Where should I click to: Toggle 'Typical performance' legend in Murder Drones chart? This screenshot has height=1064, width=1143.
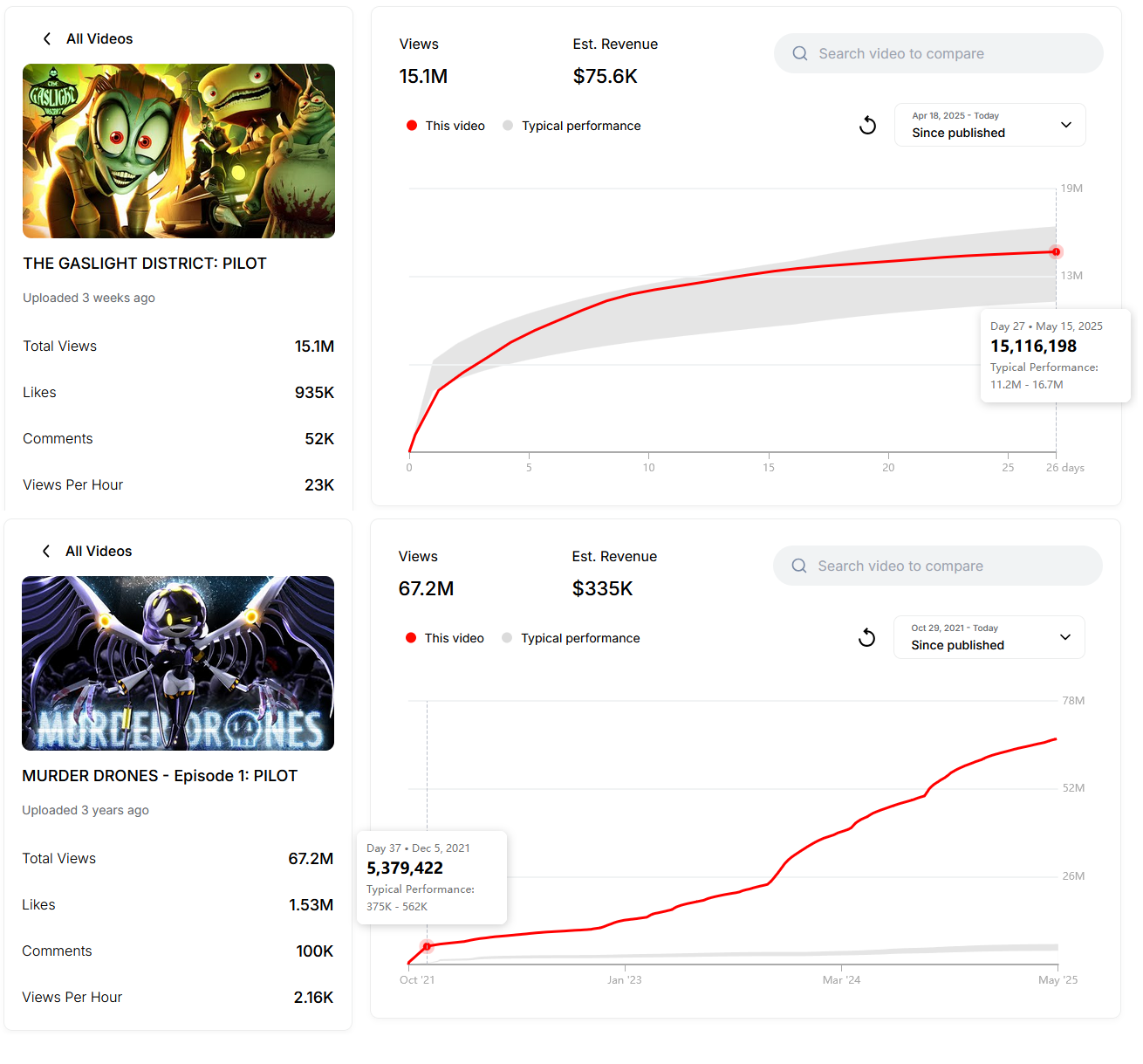571,638
